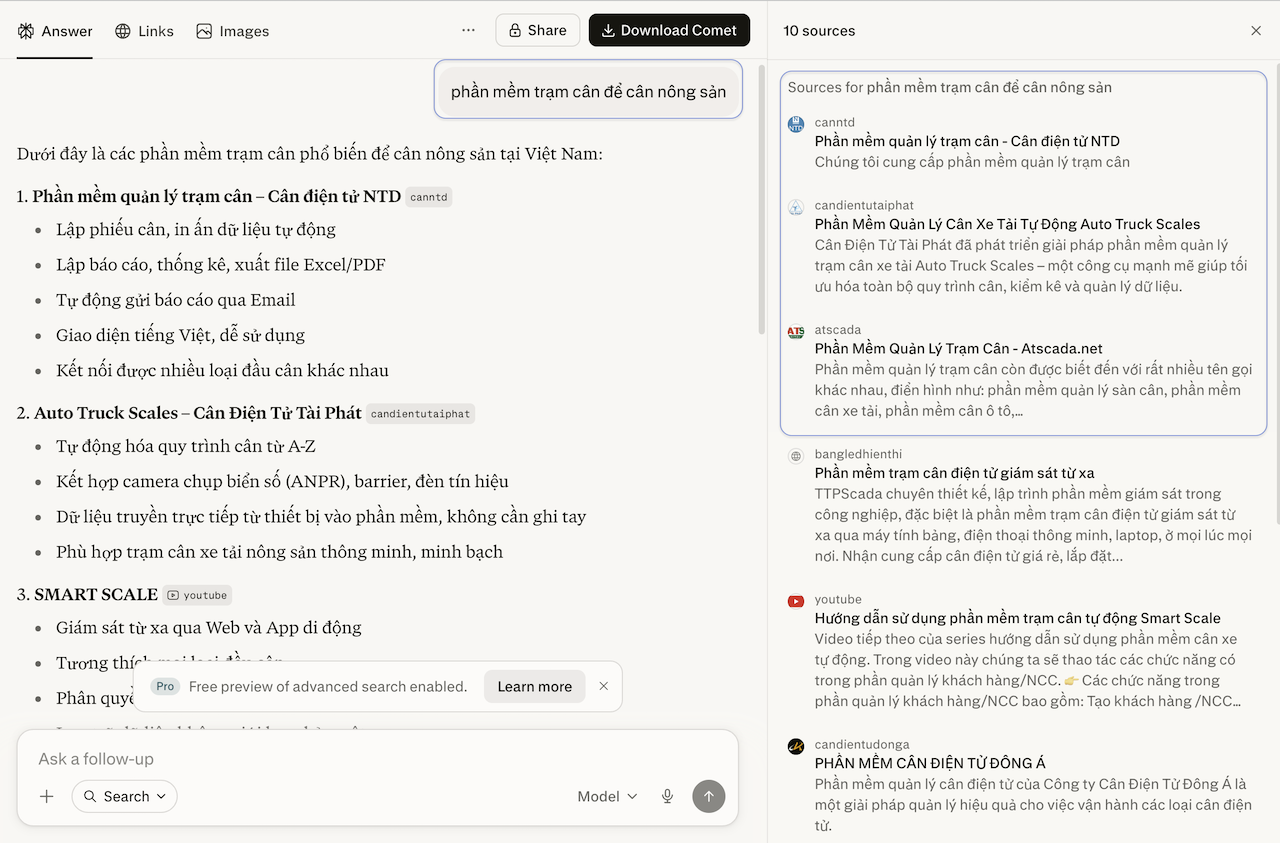Viewport: 1280px width, 843px height.
Task: Click the canntd source favicon
Action: point(796,124)
